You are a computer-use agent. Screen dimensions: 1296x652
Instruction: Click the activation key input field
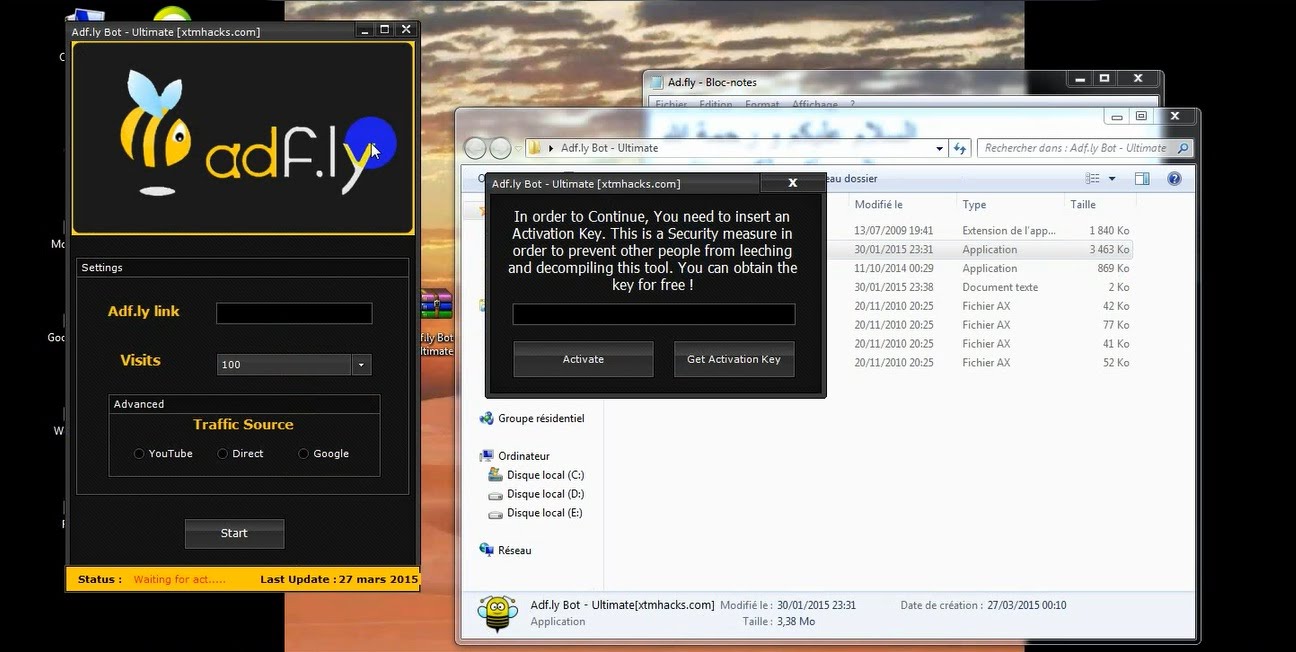[x=654, y=314]
